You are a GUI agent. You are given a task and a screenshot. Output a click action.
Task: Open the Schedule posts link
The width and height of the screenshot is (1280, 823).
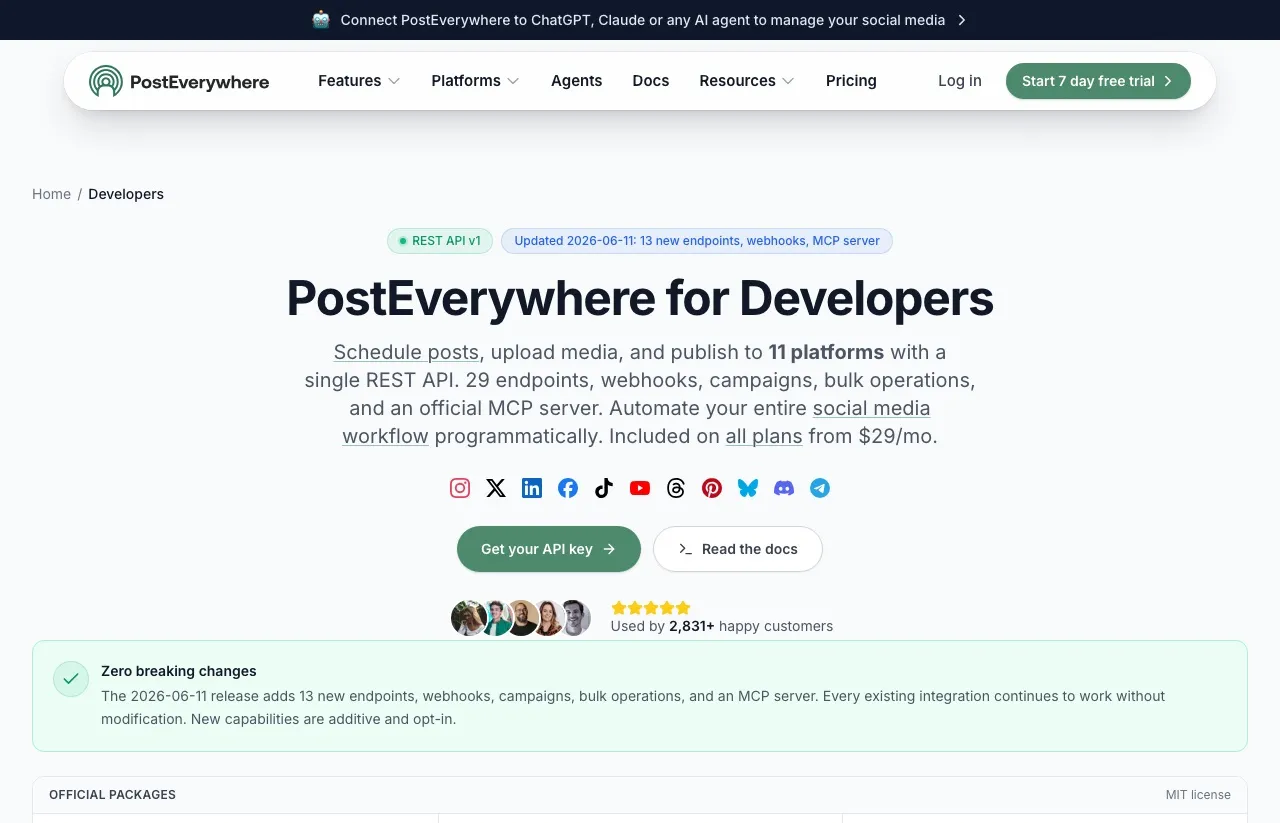click(406, 352)
